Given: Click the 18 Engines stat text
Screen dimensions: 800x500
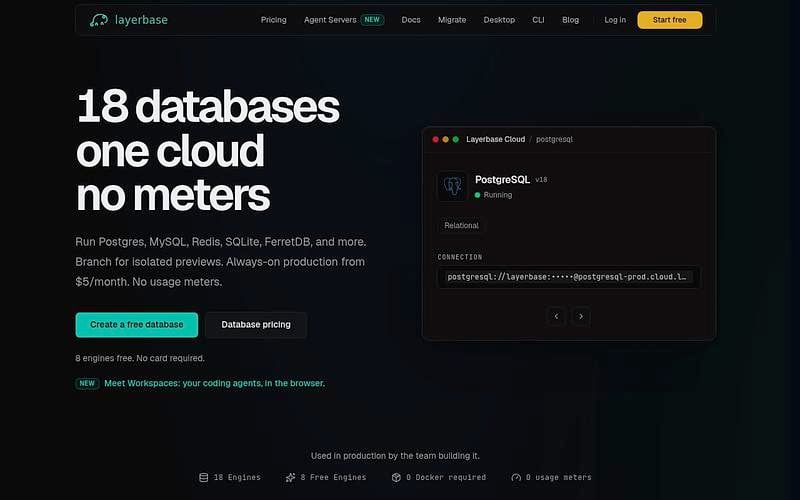Looking at the screenshot, I should (x=237, y=478).
